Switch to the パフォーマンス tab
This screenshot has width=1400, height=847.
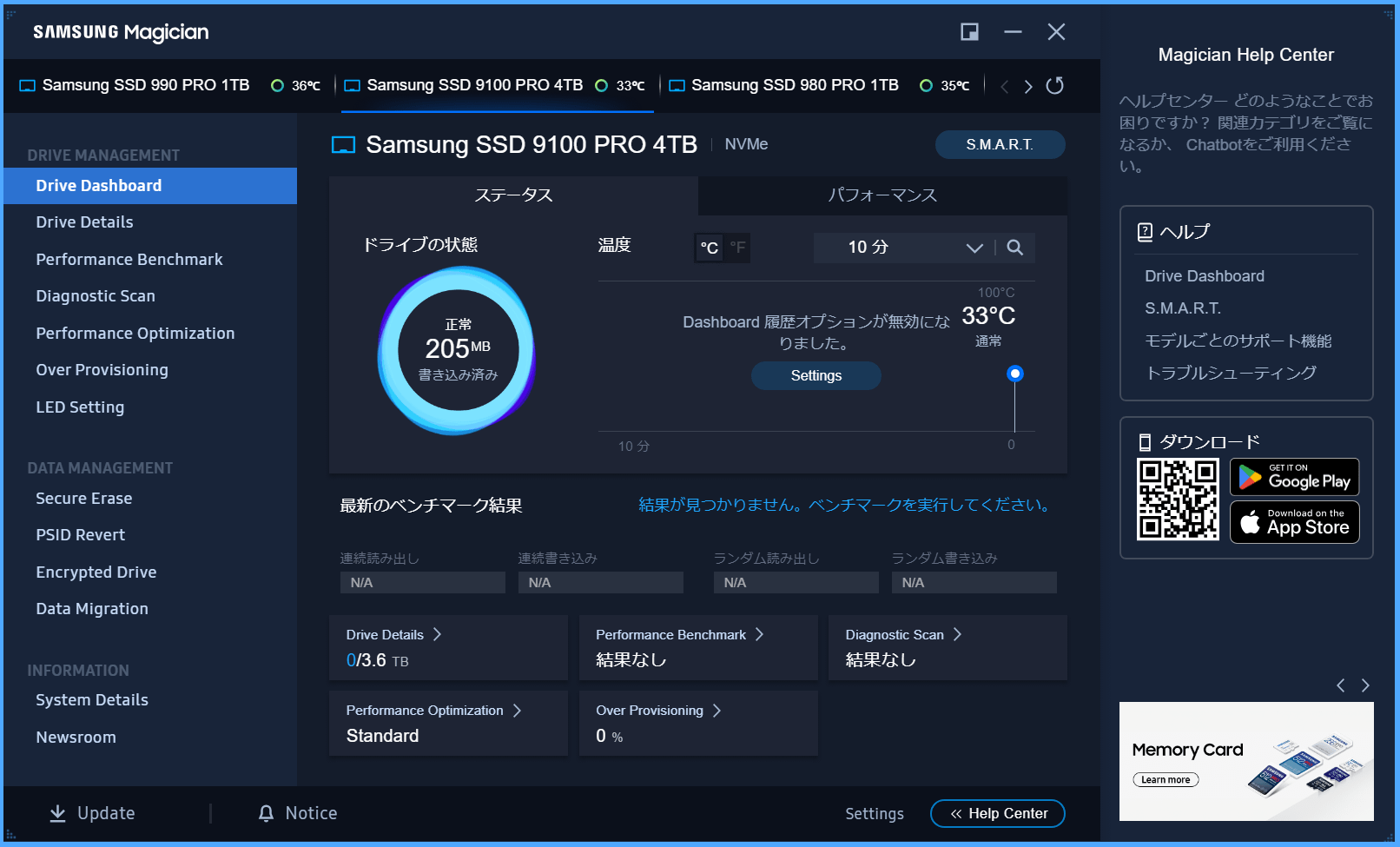click(882, 195)
